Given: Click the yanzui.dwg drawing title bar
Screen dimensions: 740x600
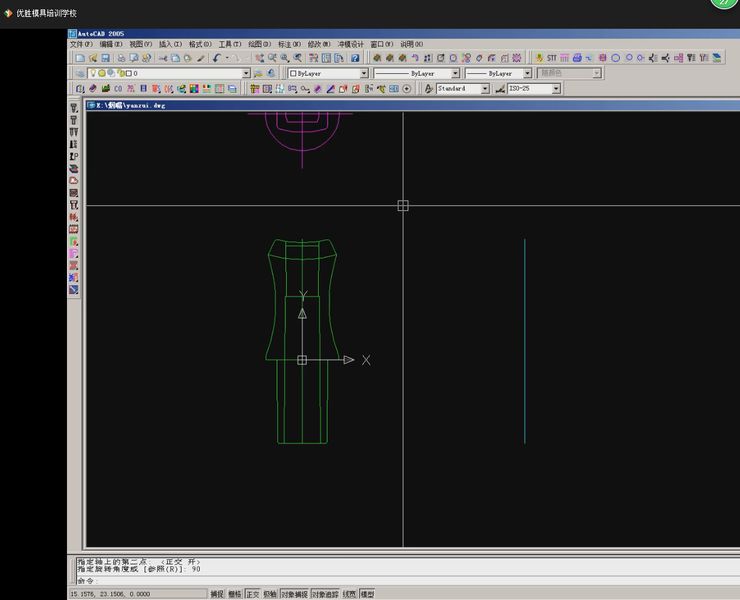Looking at the screenshot, I should click(x=413, y=105).
